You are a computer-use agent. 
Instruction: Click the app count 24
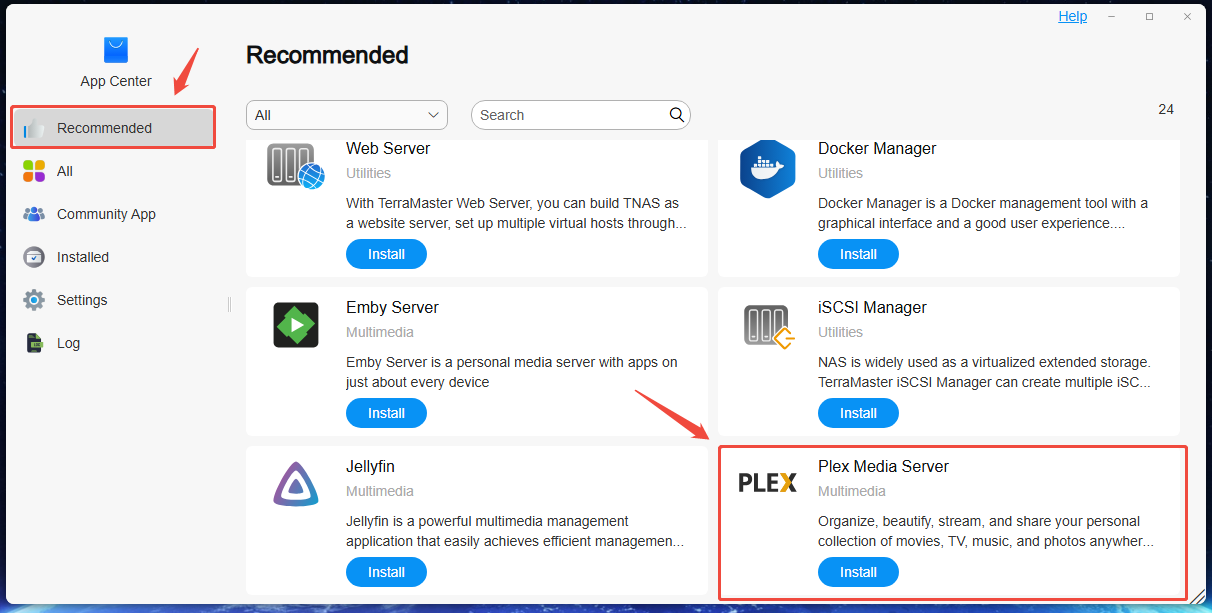tap(1166, 109)
